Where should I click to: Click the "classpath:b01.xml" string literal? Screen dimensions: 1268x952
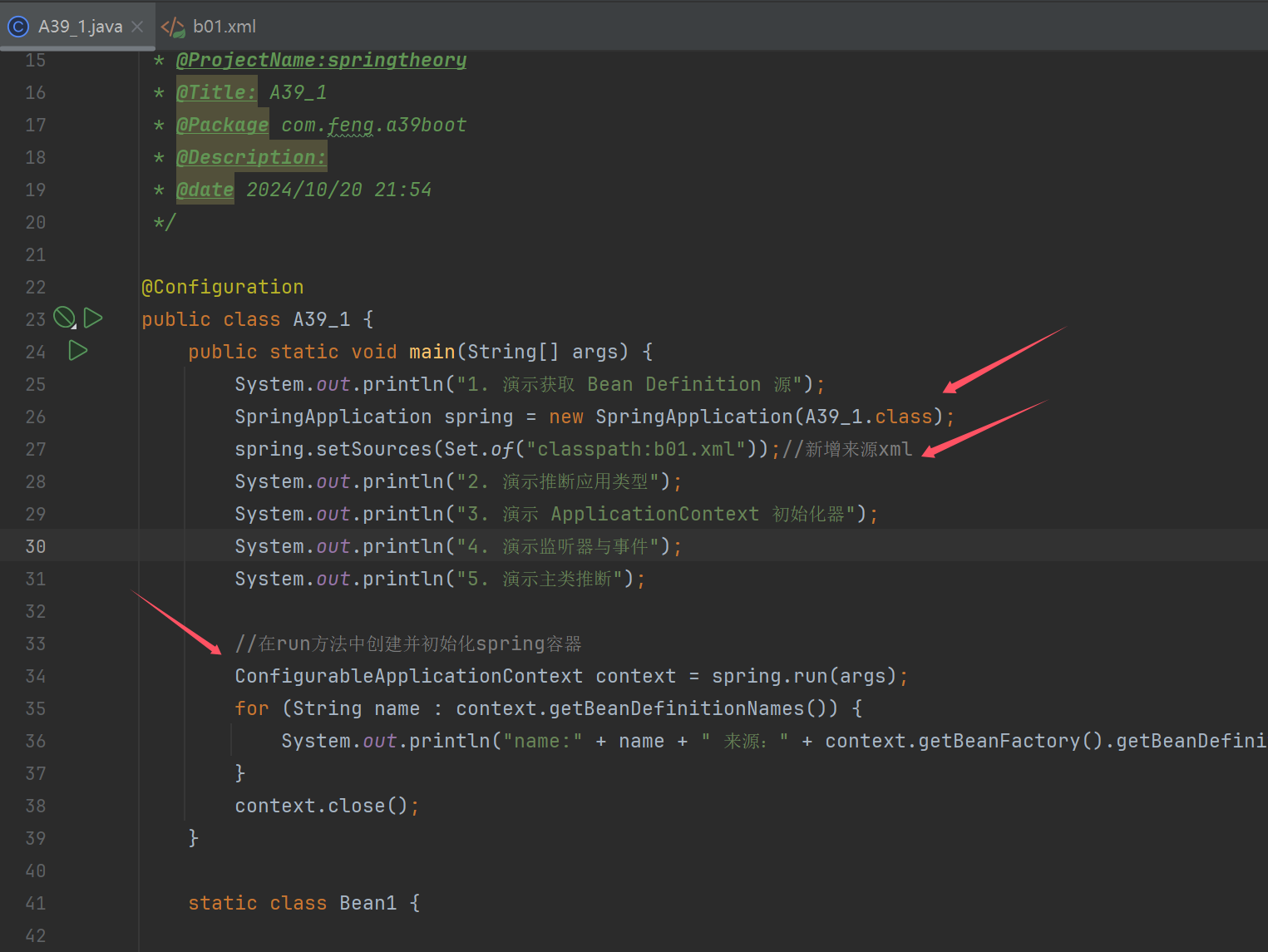[635, 449]
